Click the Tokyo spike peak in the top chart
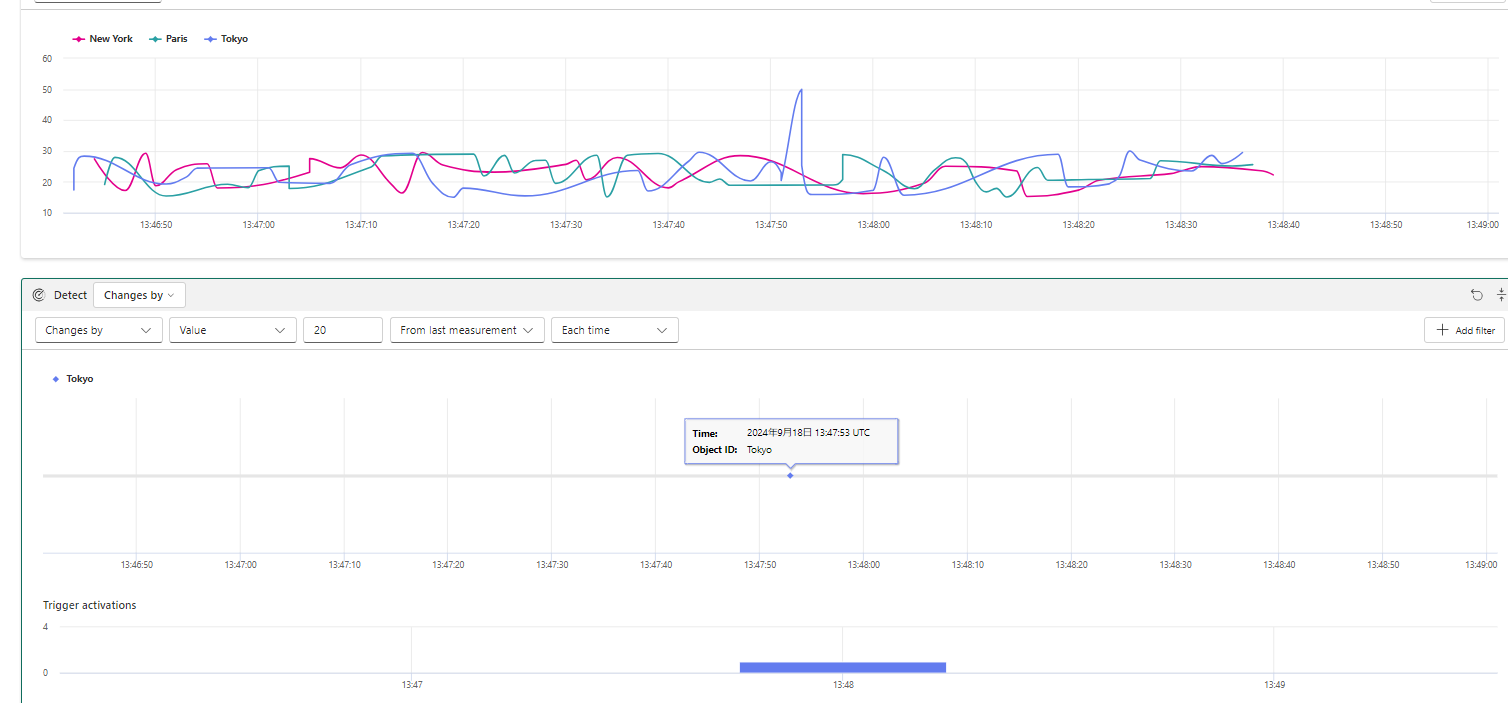This screenshot has height=703, width=1508. [801, 90]
